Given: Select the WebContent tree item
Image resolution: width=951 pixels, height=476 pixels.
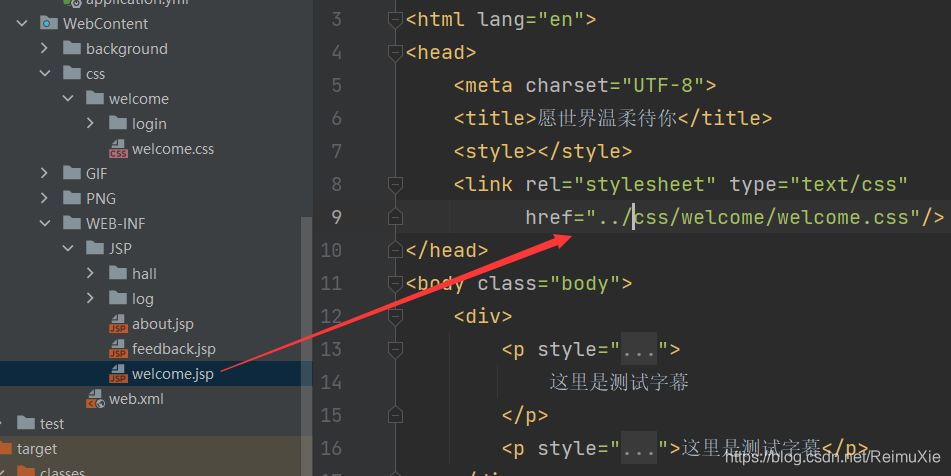Looking at the screenshot, I should (x=106, y=24).
